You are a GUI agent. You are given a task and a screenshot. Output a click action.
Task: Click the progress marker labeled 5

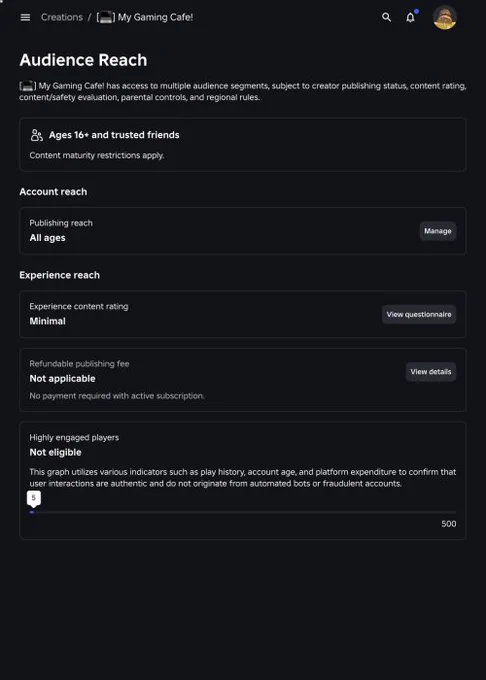tap(34, 498)
